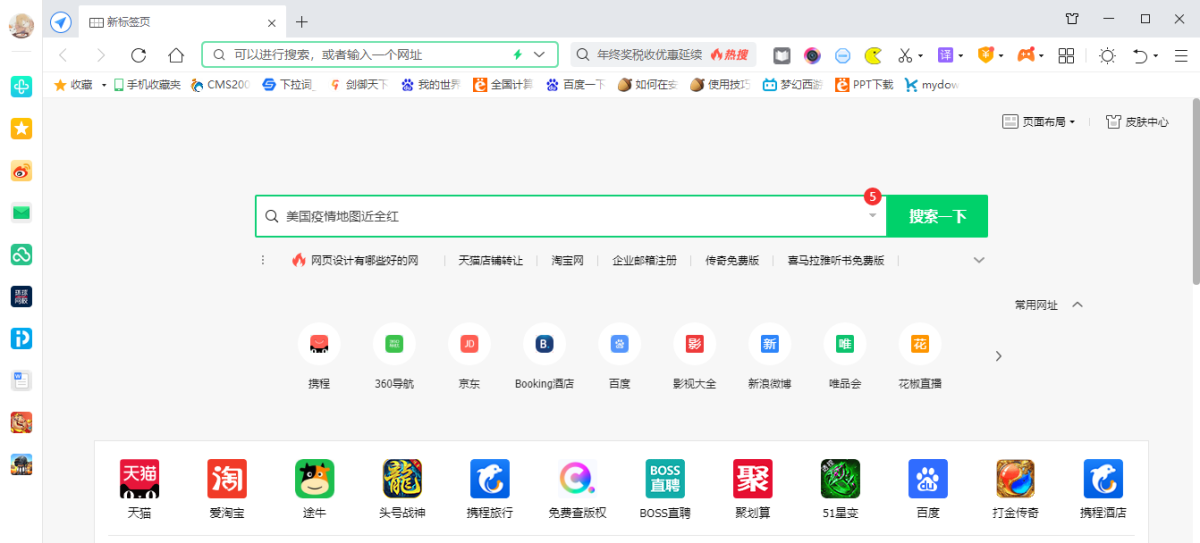Click the page vertical scrollbar
The width and height of the screenshot is (1200, 543).
click(1195, 190)
